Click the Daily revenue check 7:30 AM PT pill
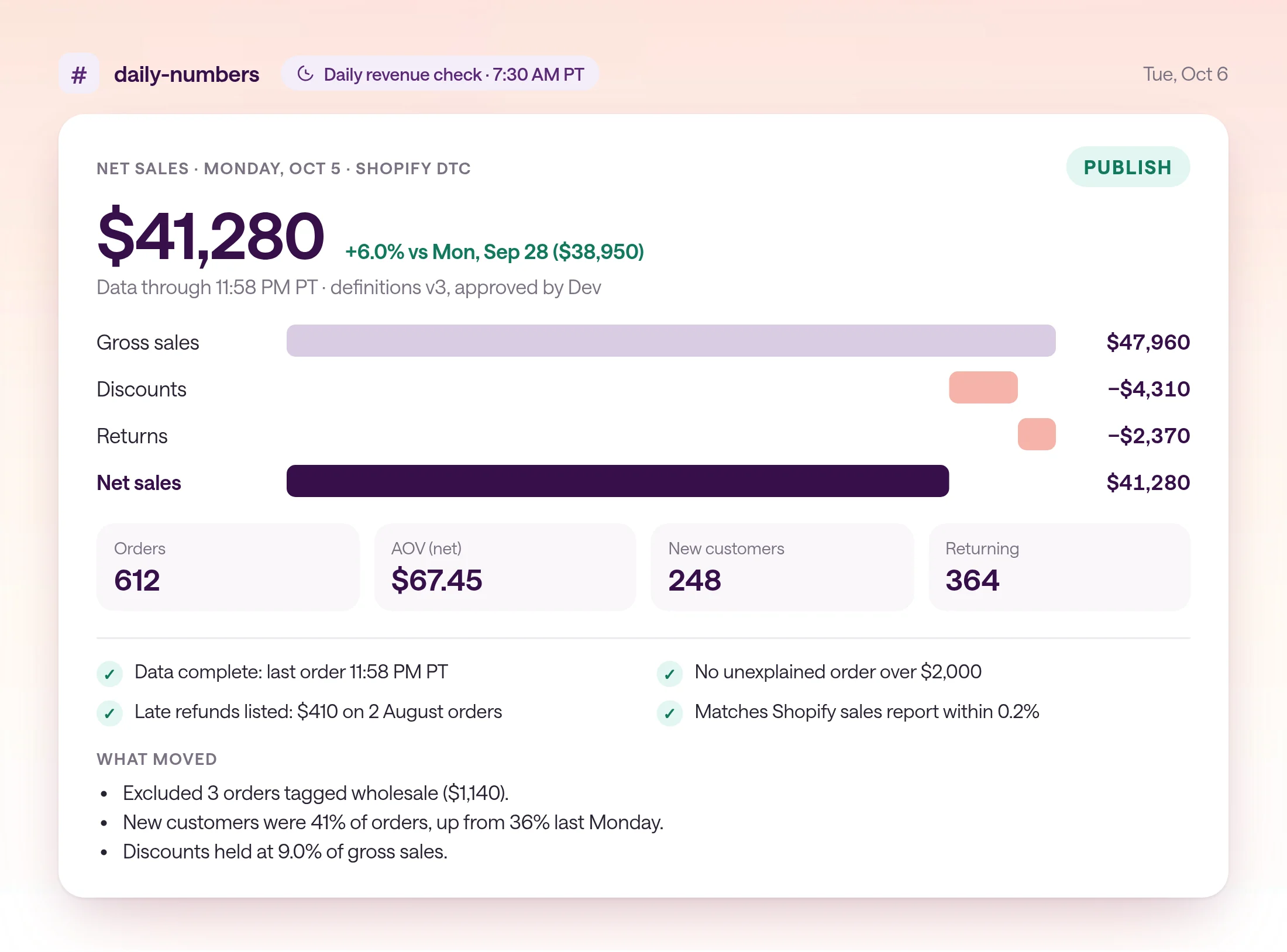 tap(440, 74)
